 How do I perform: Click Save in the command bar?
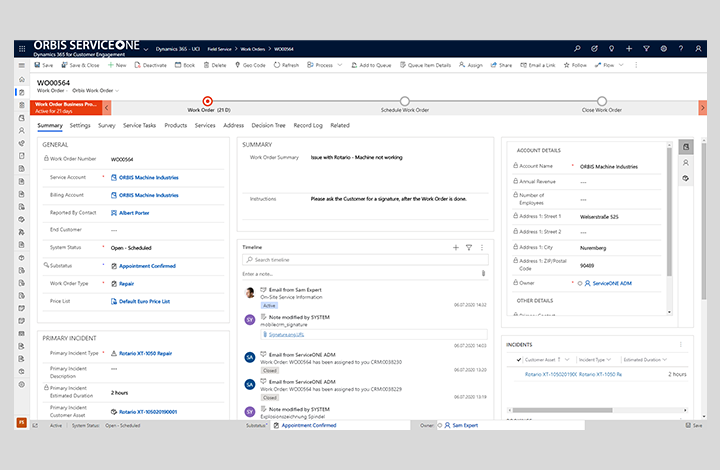click(44, 65)
